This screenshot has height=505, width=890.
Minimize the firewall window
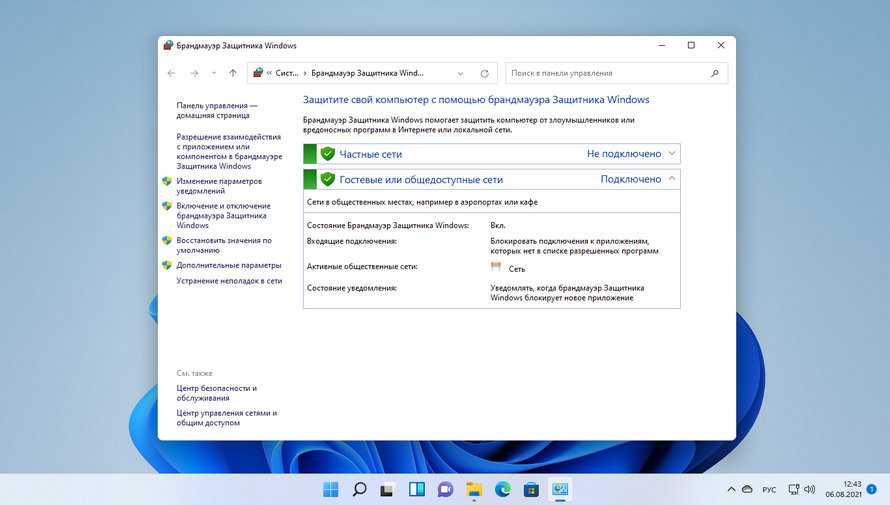pos(662,45)
